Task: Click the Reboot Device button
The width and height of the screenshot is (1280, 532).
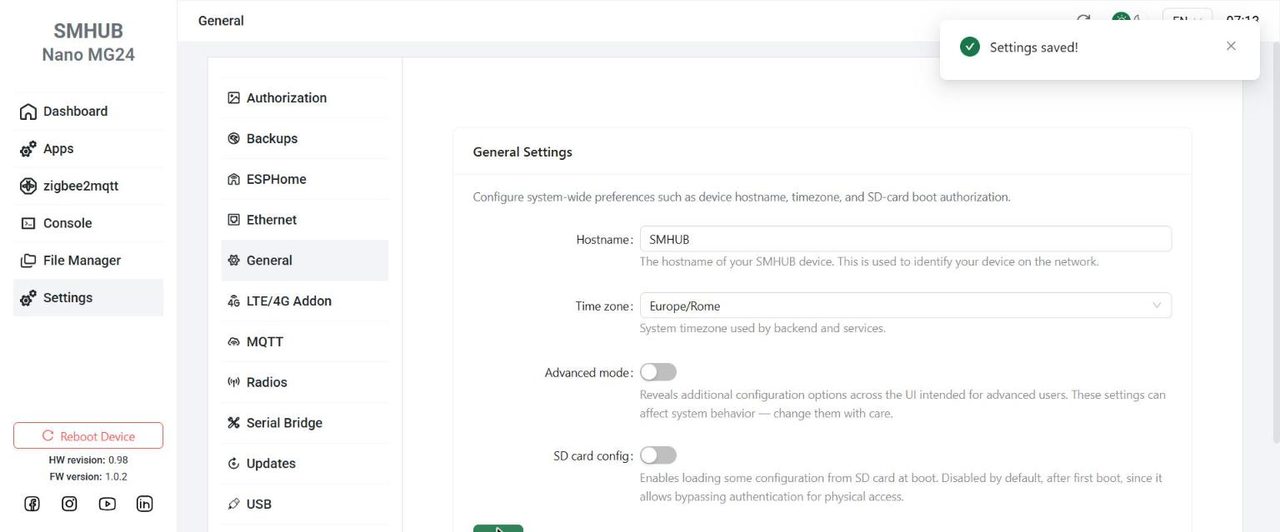Action: click(x=88, y=436)
